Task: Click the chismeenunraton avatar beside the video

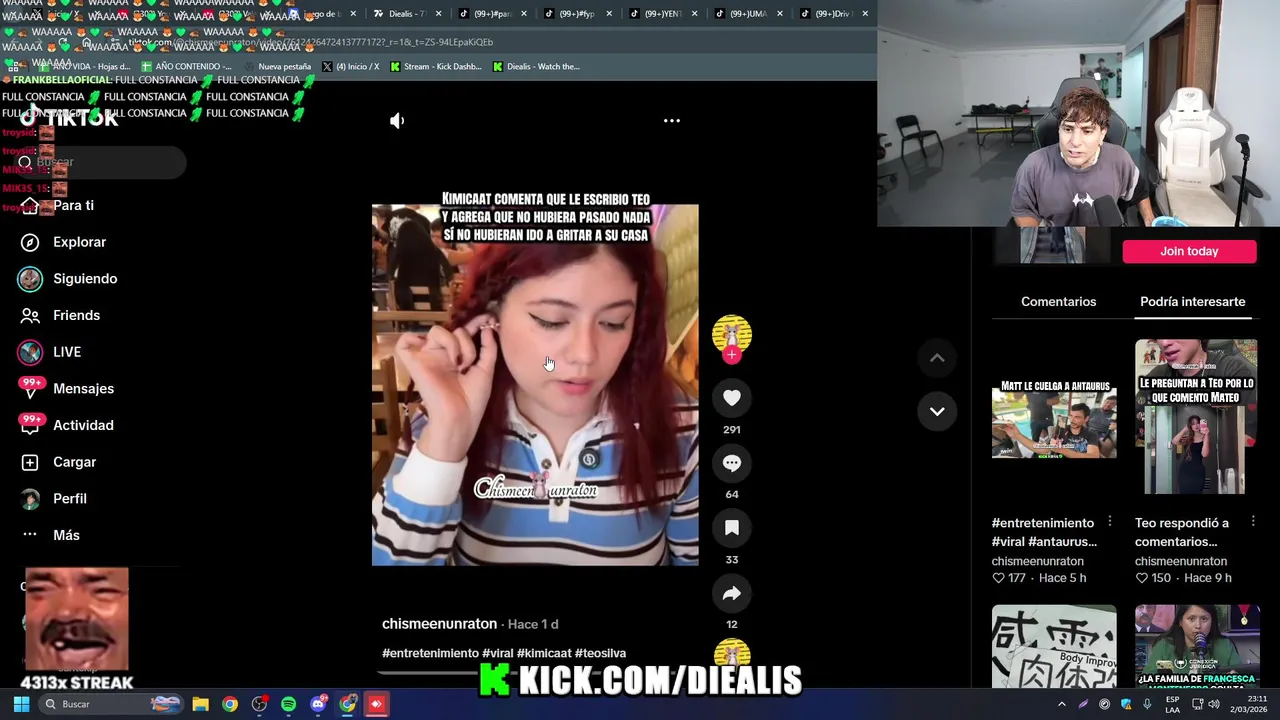Action: tap(732, 335)
